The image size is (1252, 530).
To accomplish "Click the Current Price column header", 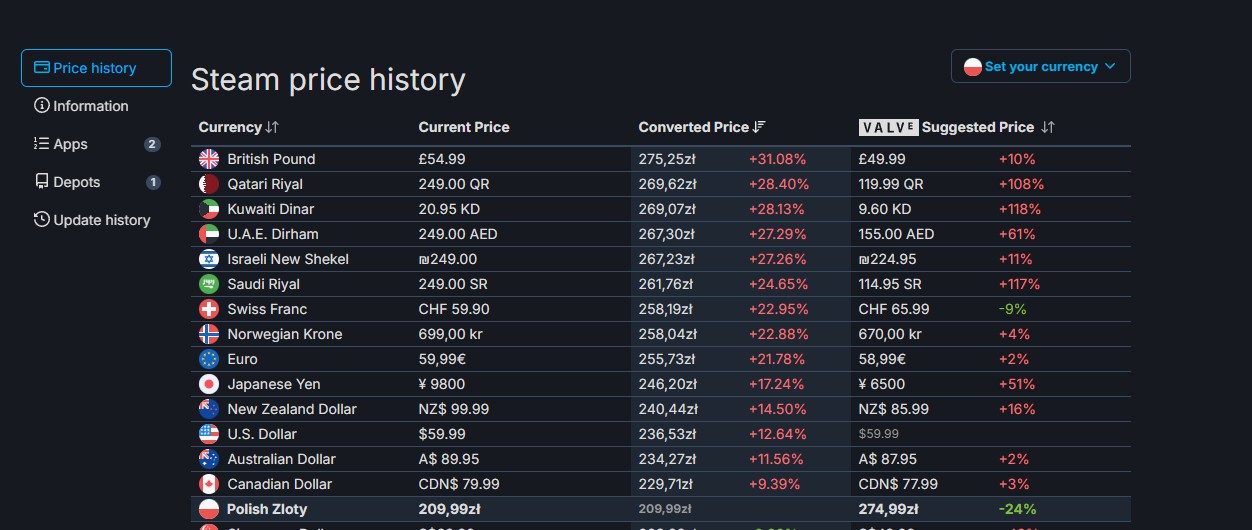I will point(464,127).
